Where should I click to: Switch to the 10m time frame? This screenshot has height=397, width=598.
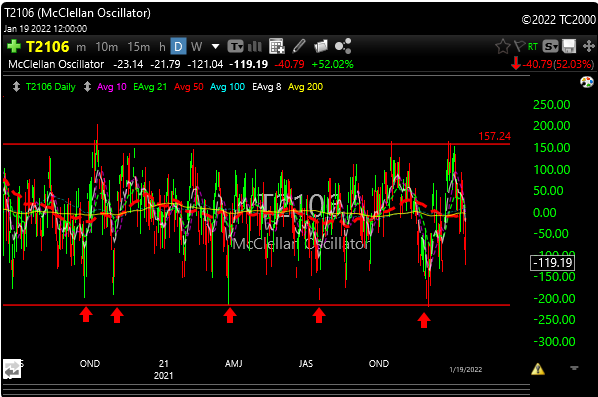[106, 47]
